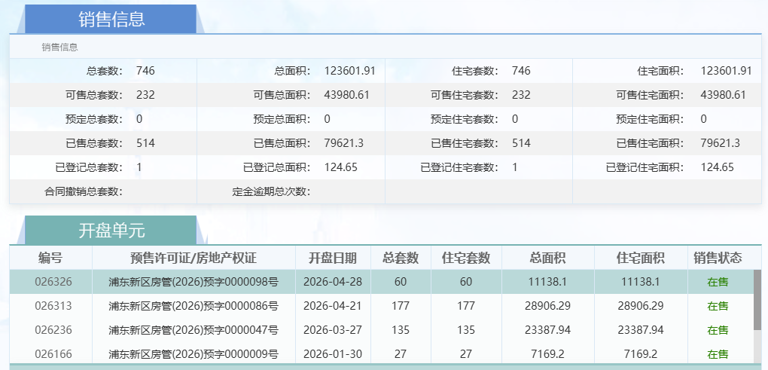Click the 已登记总面积 value 124.65
This screenshot has height=370, width=768.
coord(341,167)
